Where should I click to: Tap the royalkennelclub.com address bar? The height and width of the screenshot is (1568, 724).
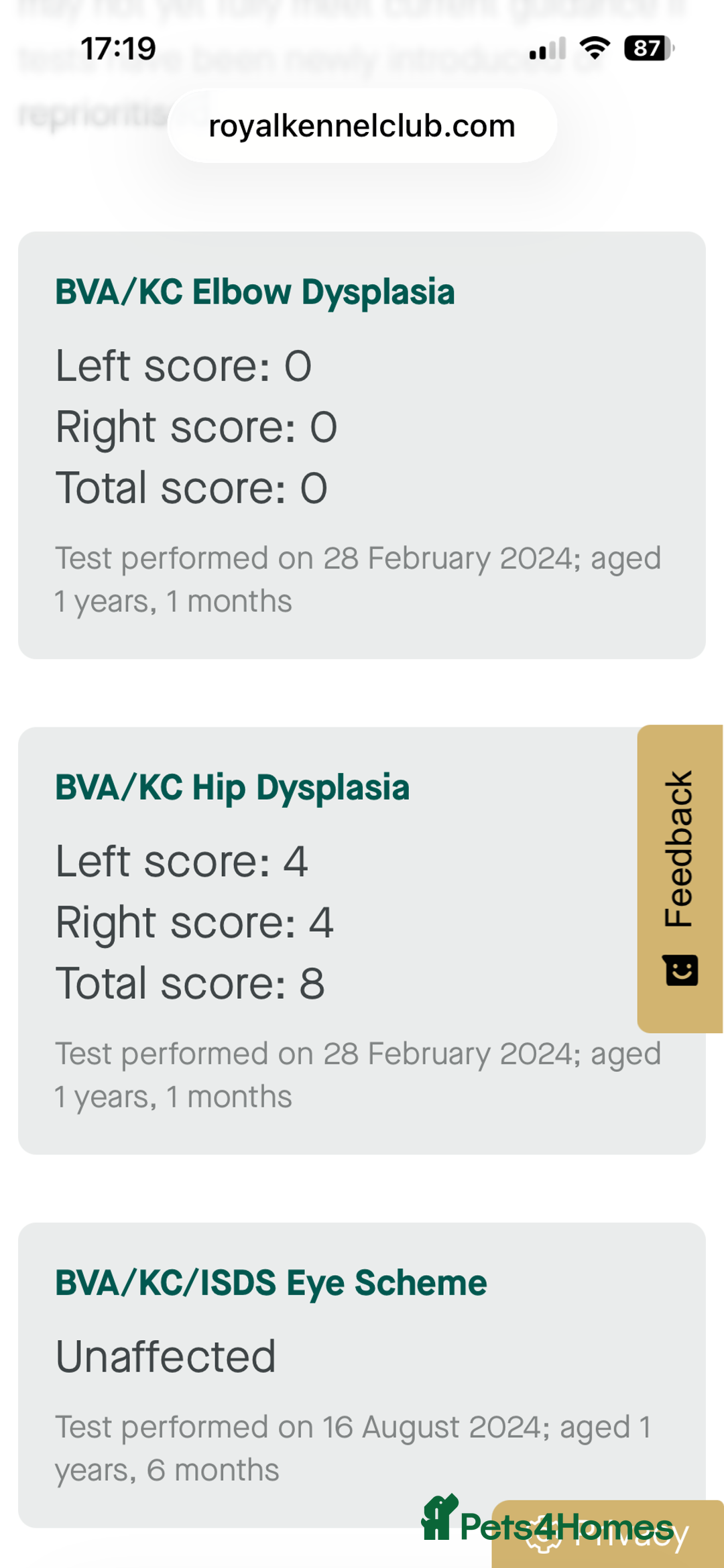362,126
